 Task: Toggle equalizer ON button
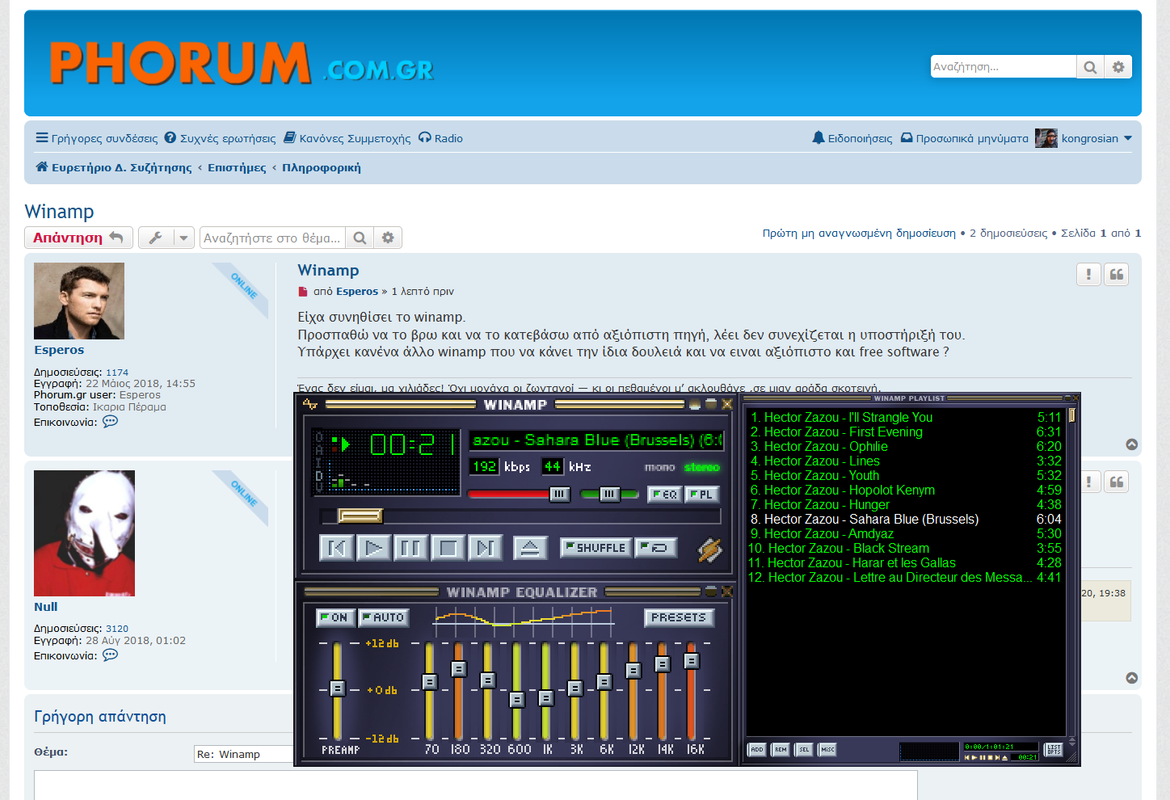tap(334, 617)
